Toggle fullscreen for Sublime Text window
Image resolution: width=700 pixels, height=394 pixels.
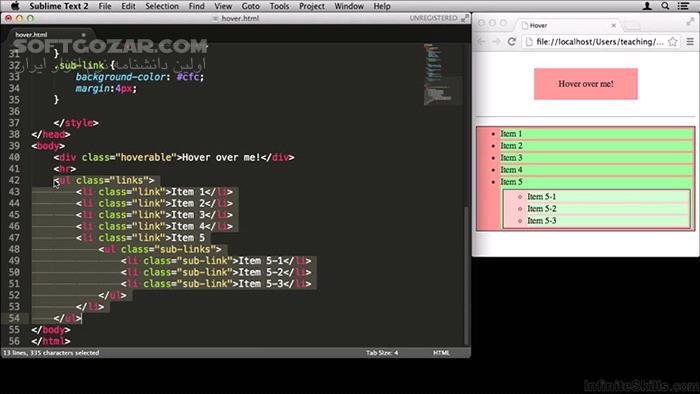pos(465,18)
